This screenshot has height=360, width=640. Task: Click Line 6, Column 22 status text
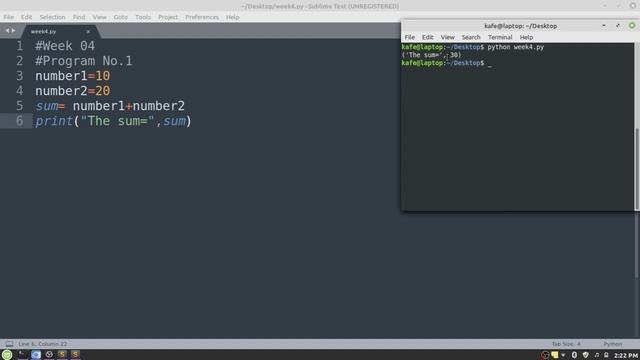coord(43,344)
